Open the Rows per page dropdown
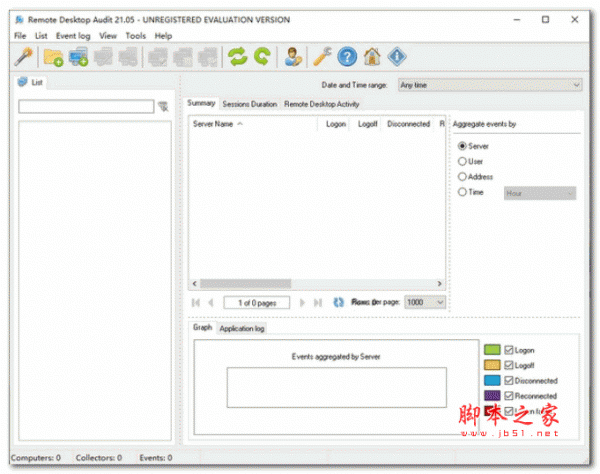The height and width of the screenshot is (474, 600). (x=425, y=303)
